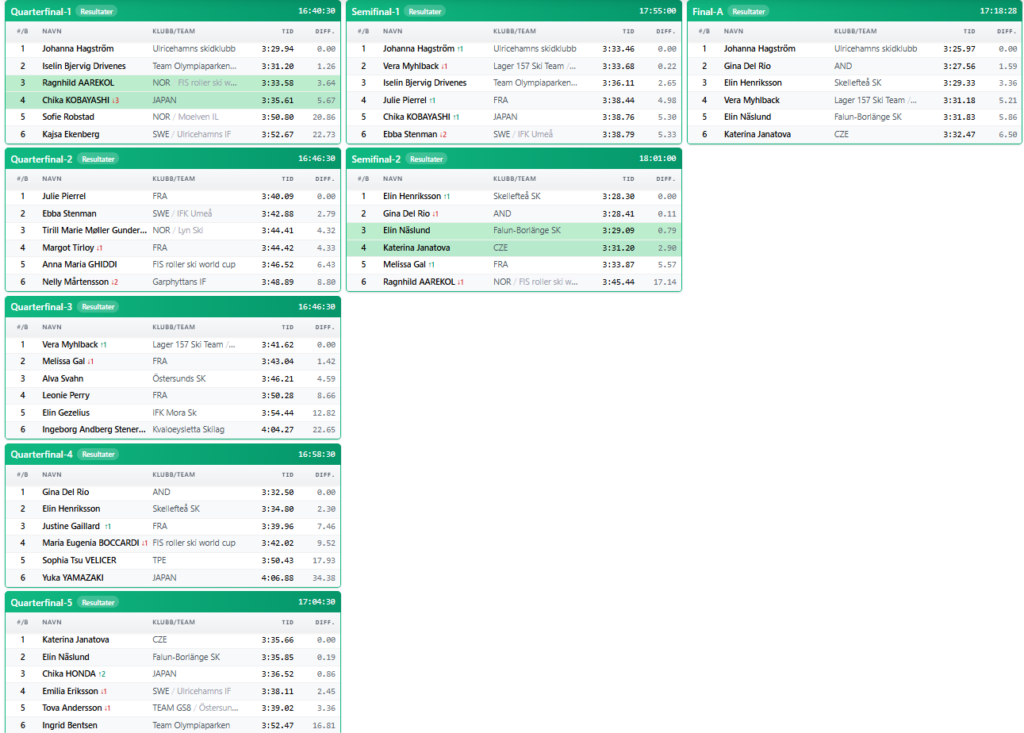This screenshot has height=733, width=1024.
Task: Select Elin Näslund in Quarterfinal-5
Action: 173,657
